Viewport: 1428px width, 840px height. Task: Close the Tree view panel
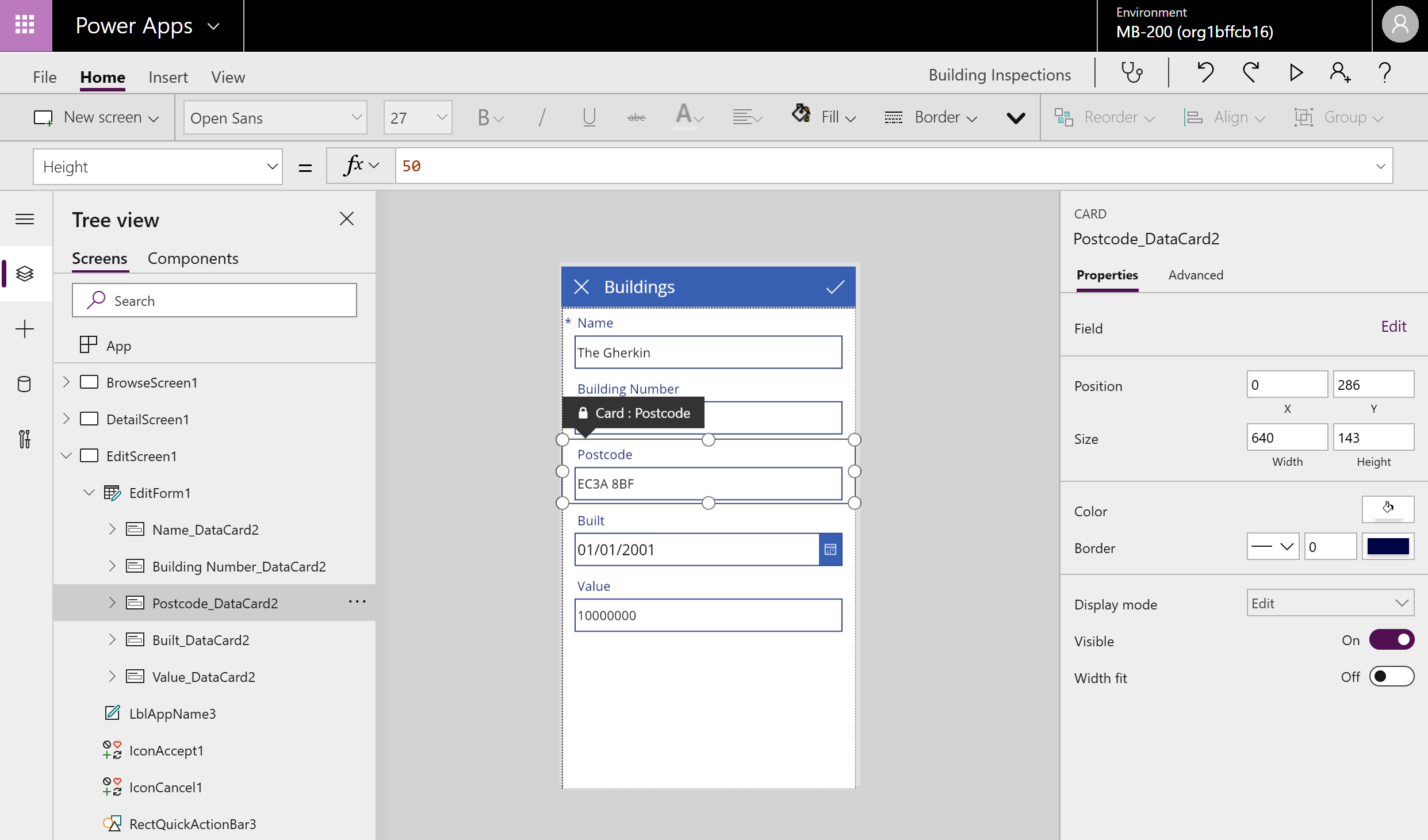[347, 218]
